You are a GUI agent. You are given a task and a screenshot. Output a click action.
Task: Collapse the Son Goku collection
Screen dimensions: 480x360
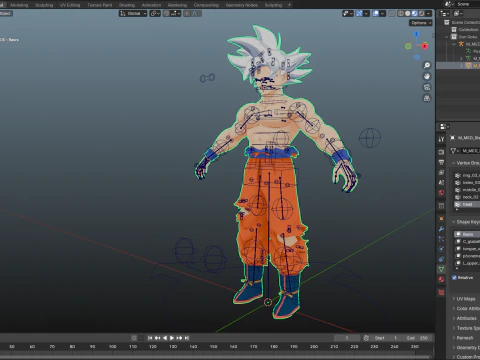447,37
